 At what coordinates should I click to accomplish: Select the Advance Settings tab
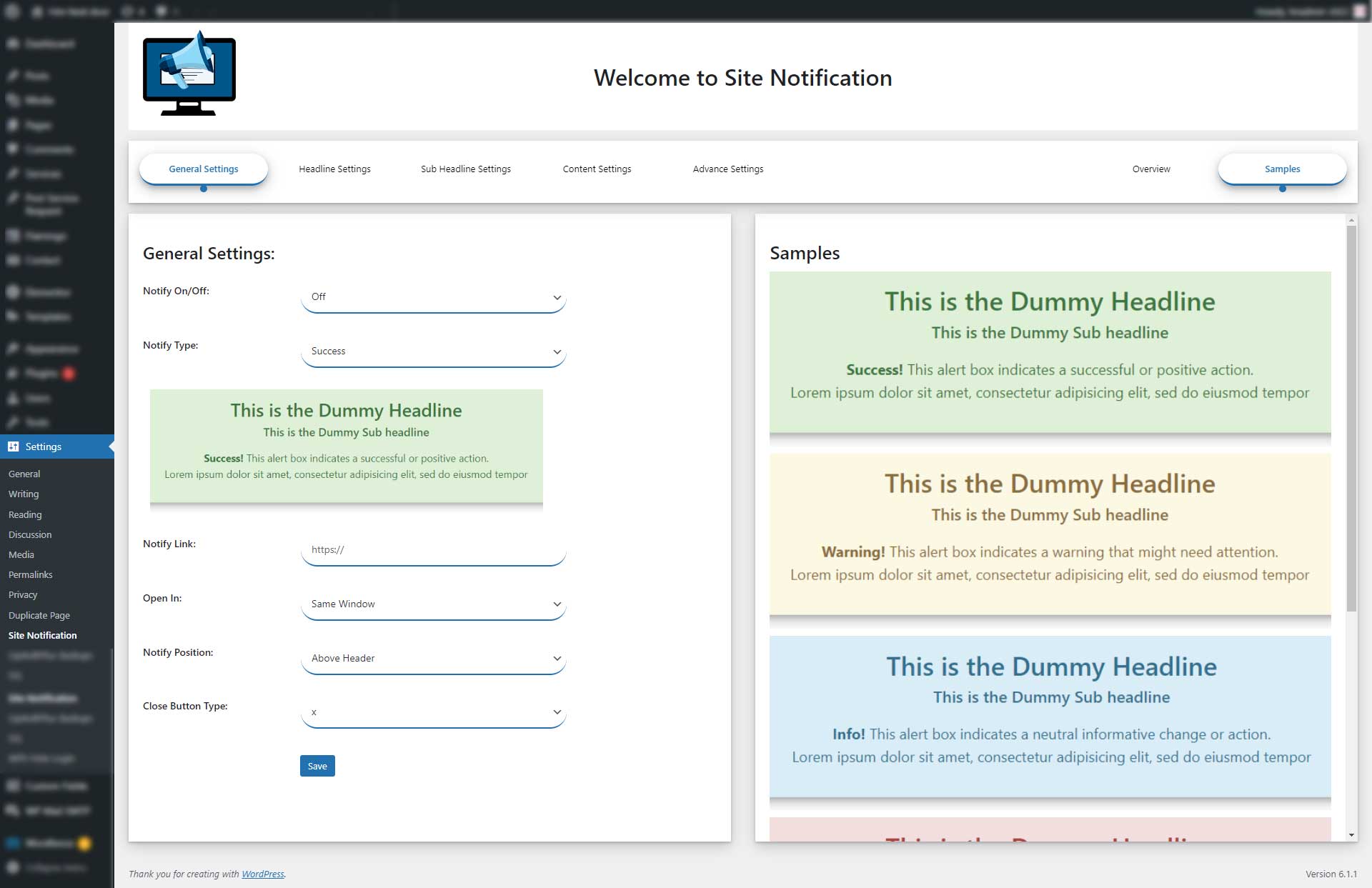[x=727, y=169]
